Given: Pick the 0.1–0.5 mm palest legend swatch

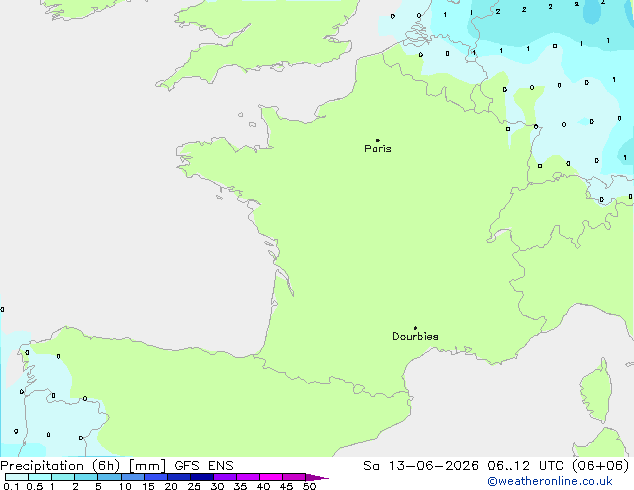Looking at the screenshot, I should [x=17, y=477].
